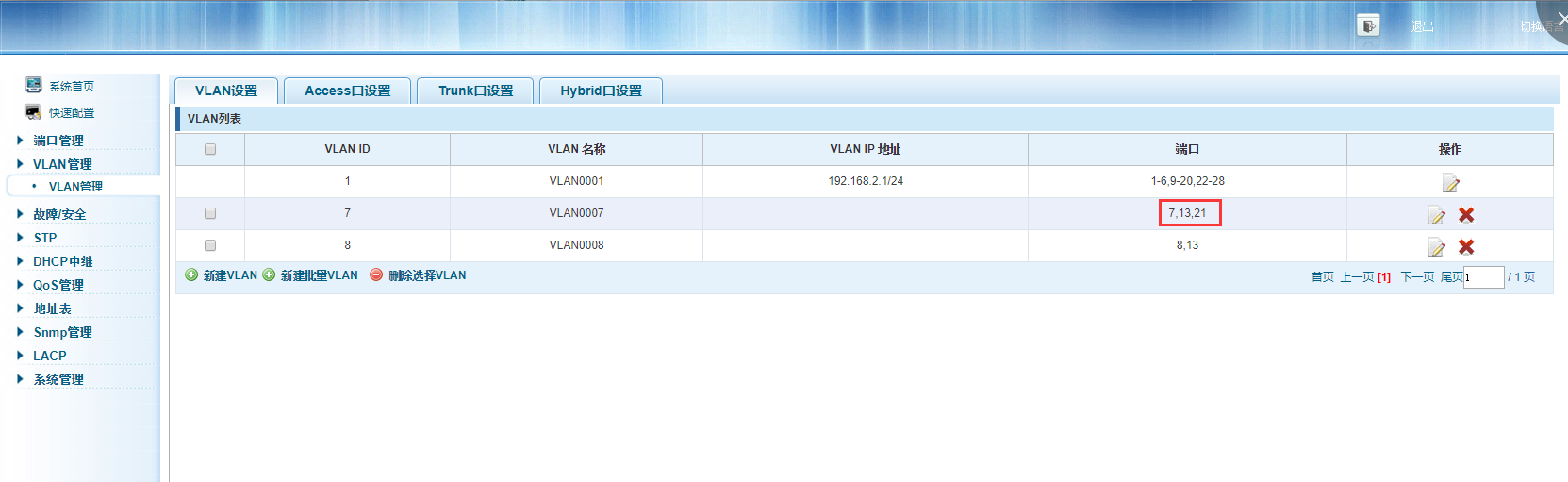The image size is (1568, 482).
Task: Click the page number input field
Action: tap(1483, 277)
